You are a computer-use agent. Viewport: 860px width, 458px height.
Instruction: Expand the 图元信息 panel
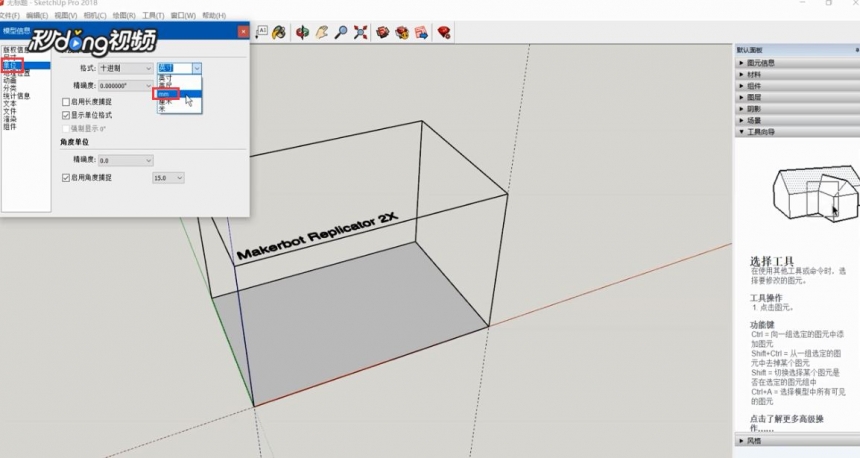pos(797,63)
